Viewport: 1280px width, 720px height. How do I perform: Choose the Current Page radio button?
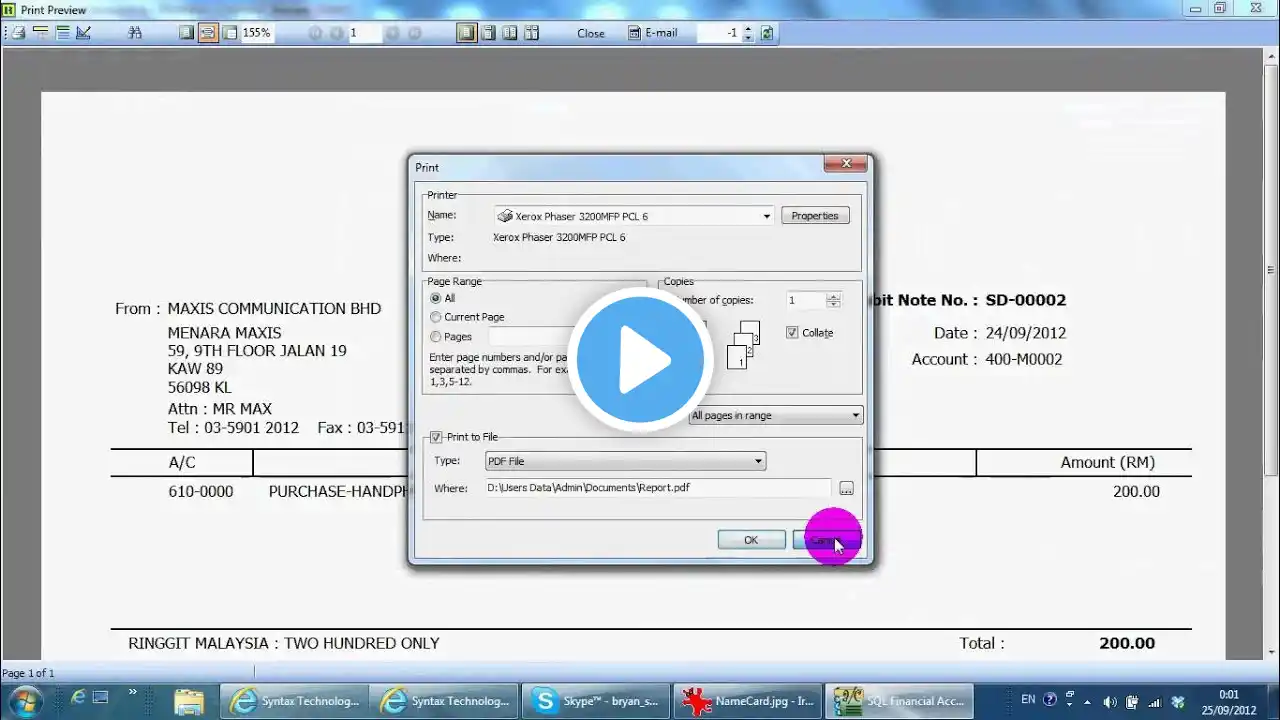click(467, 317)
